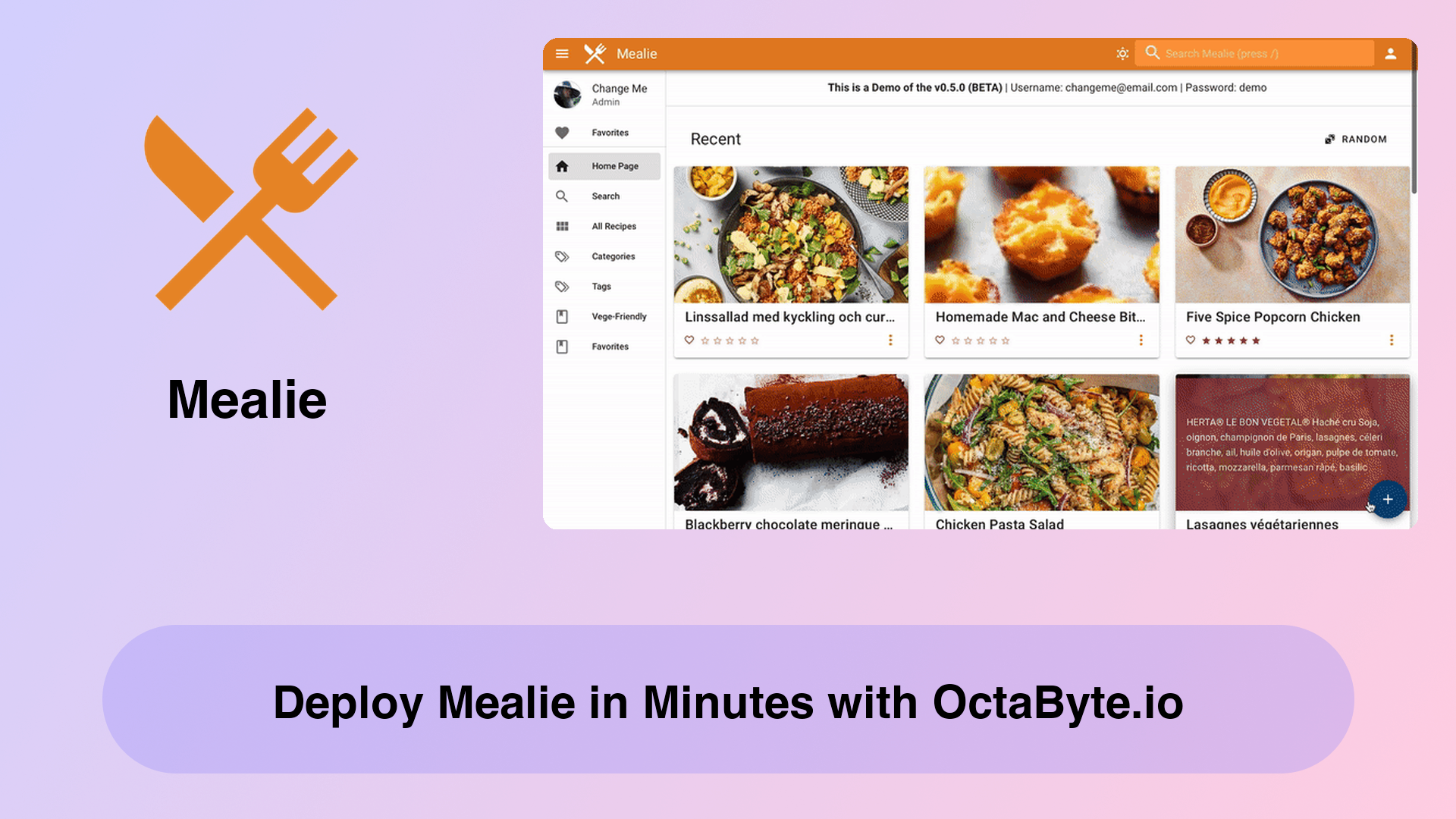Open the hamburger menu icon
Screen dimensions: 1456x819
click(562, 54)
